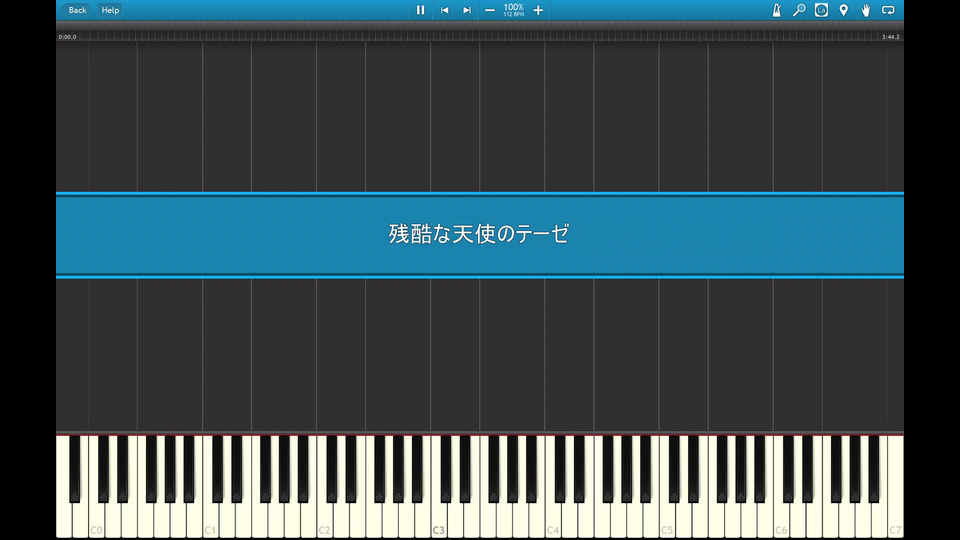
Task: Skip back to the previous section
Action: (444, 10)
